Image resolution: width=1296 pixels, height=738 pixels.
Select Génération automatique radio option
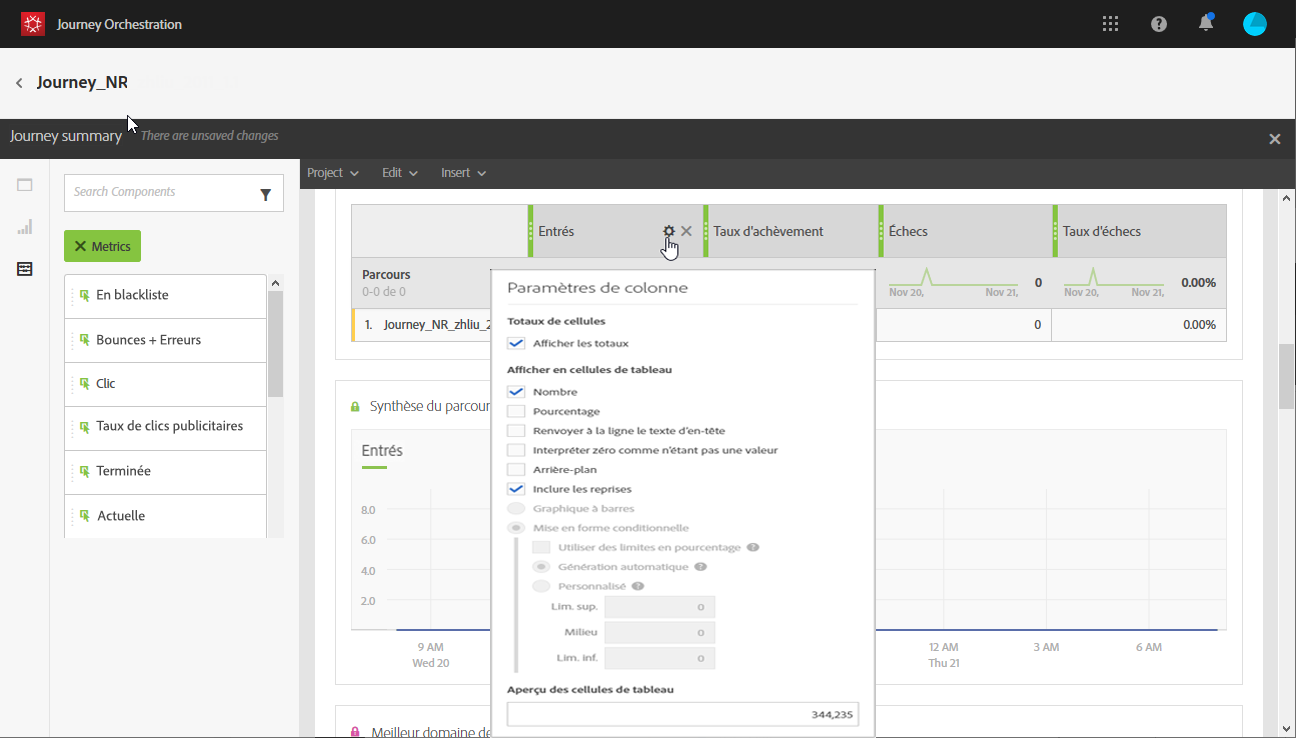541,567
